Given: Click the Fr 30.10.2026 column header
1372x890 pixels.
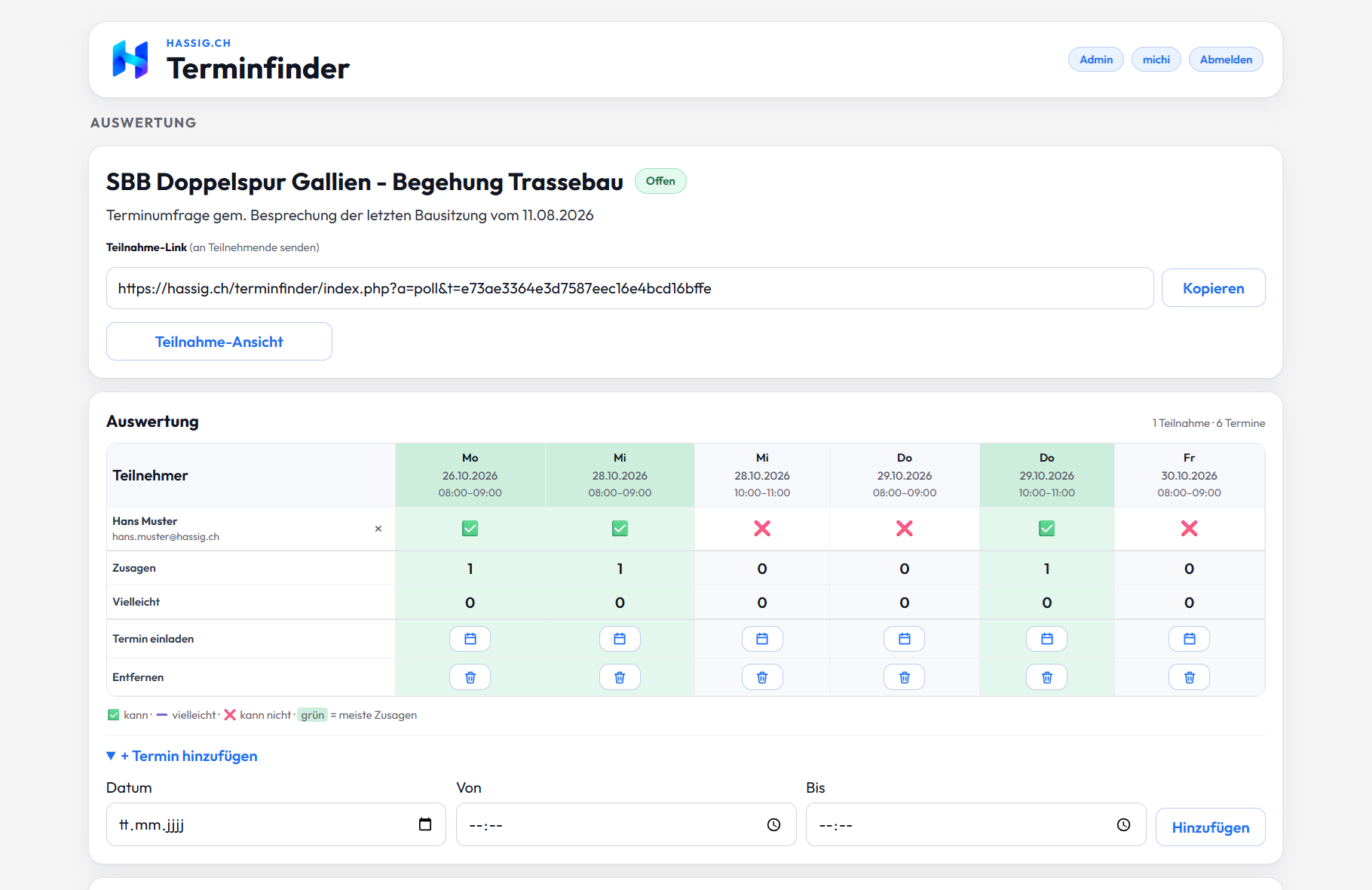Looking at the screenshot, I should 1190,475.
